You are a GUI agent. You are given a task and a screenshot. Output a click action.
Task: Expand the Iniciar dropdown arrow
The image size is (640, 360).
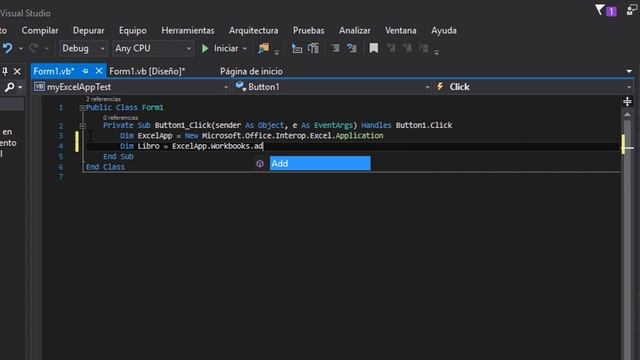pyautogui.click(x=244, y=49)
